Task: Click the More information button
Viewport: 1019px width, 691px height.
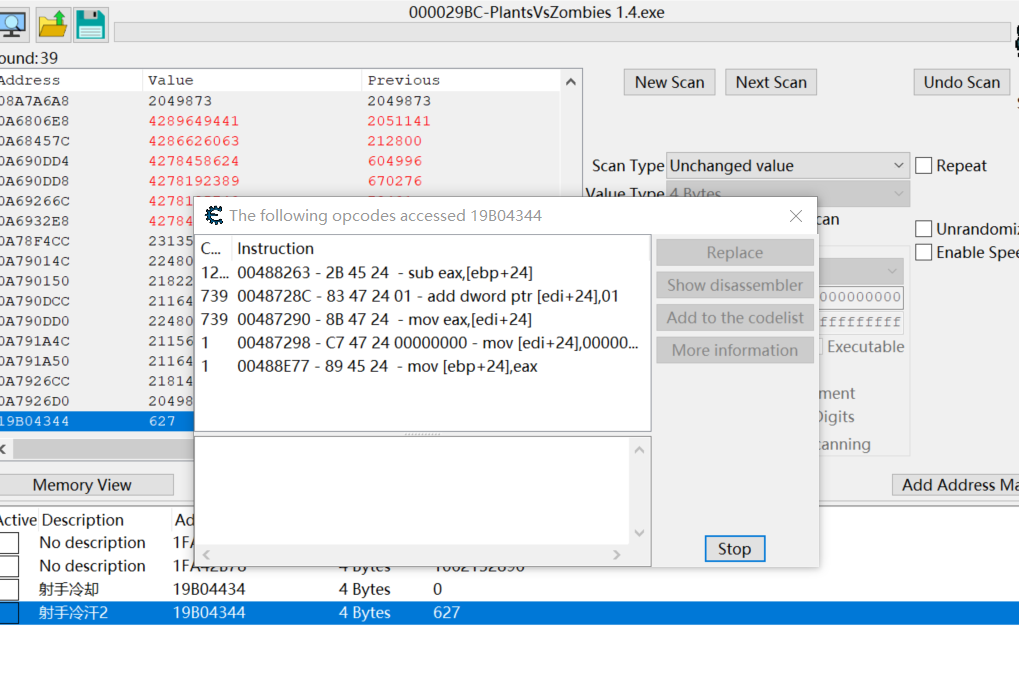Action: pyautogui.click(x=735, y=350)
